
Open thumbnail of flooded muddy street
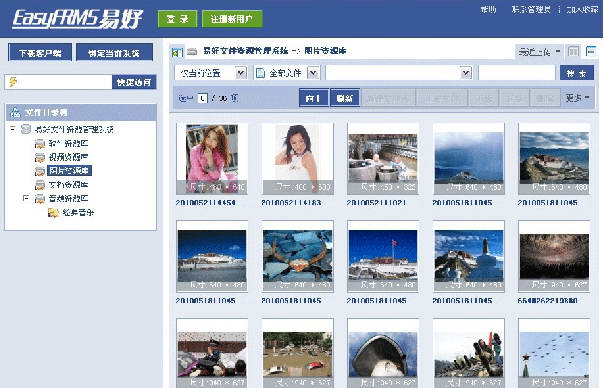(x=297, y=353)
